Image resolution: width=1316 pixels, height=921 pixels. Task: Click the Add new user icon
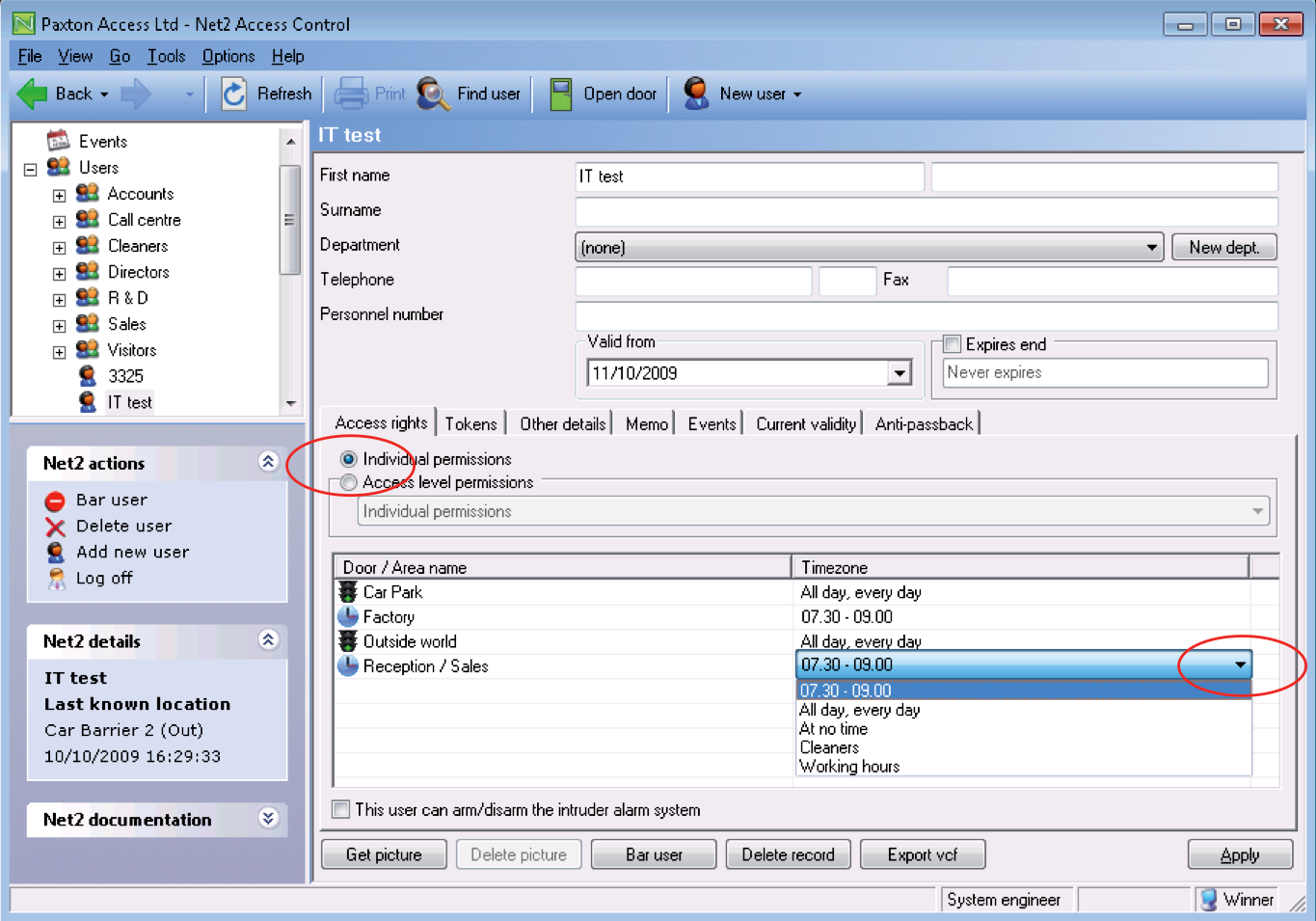(x=55, y=552)
